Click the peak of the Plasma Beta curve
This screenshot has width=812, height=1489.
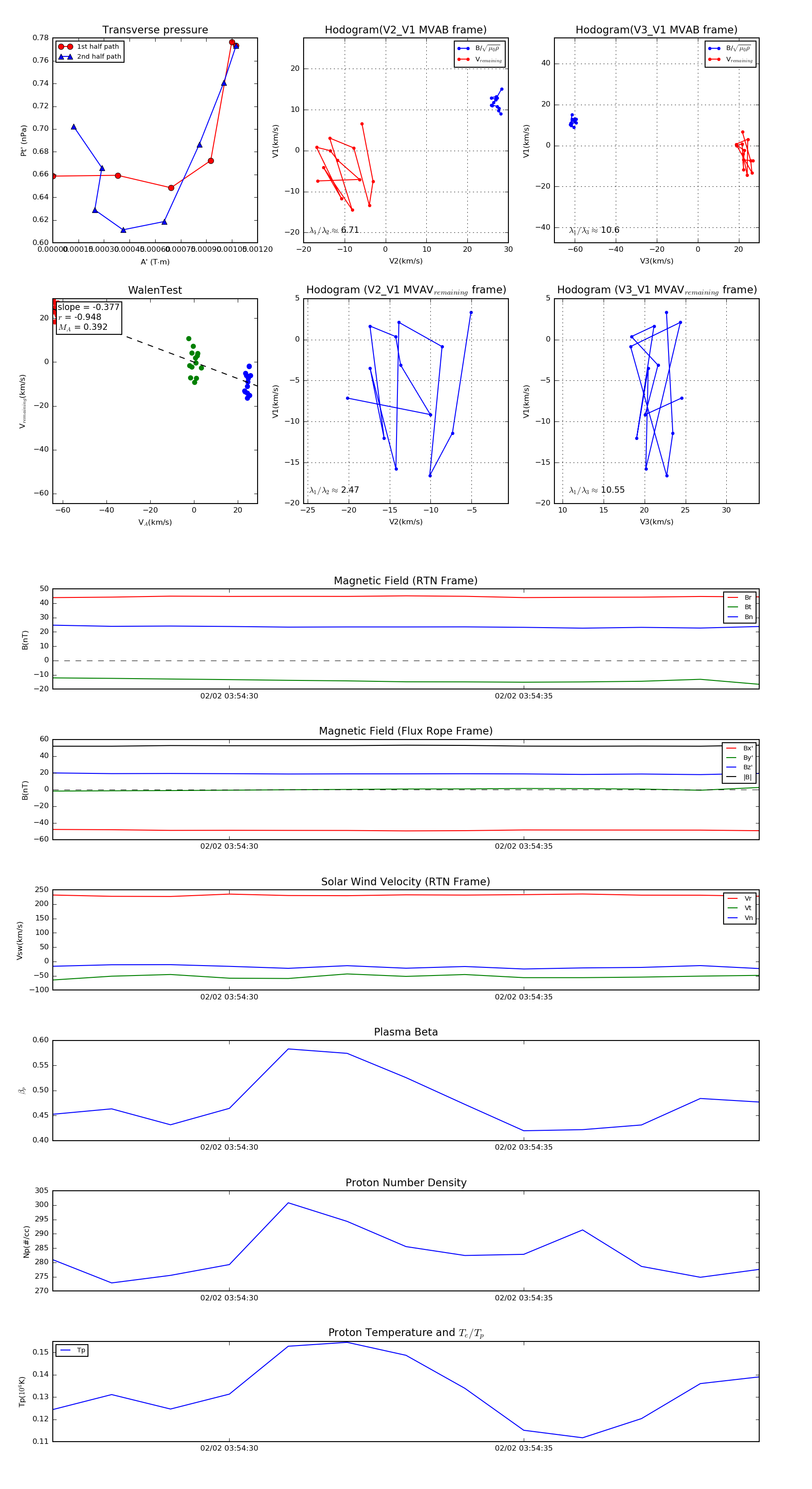(x=288, y=1049)
